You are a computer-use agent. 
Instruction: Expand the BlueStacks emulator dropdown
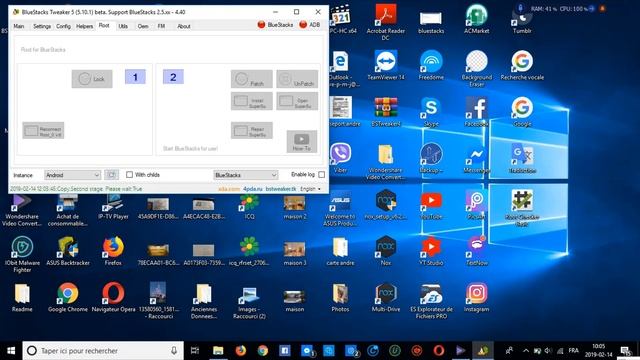[x=245, y=175]
